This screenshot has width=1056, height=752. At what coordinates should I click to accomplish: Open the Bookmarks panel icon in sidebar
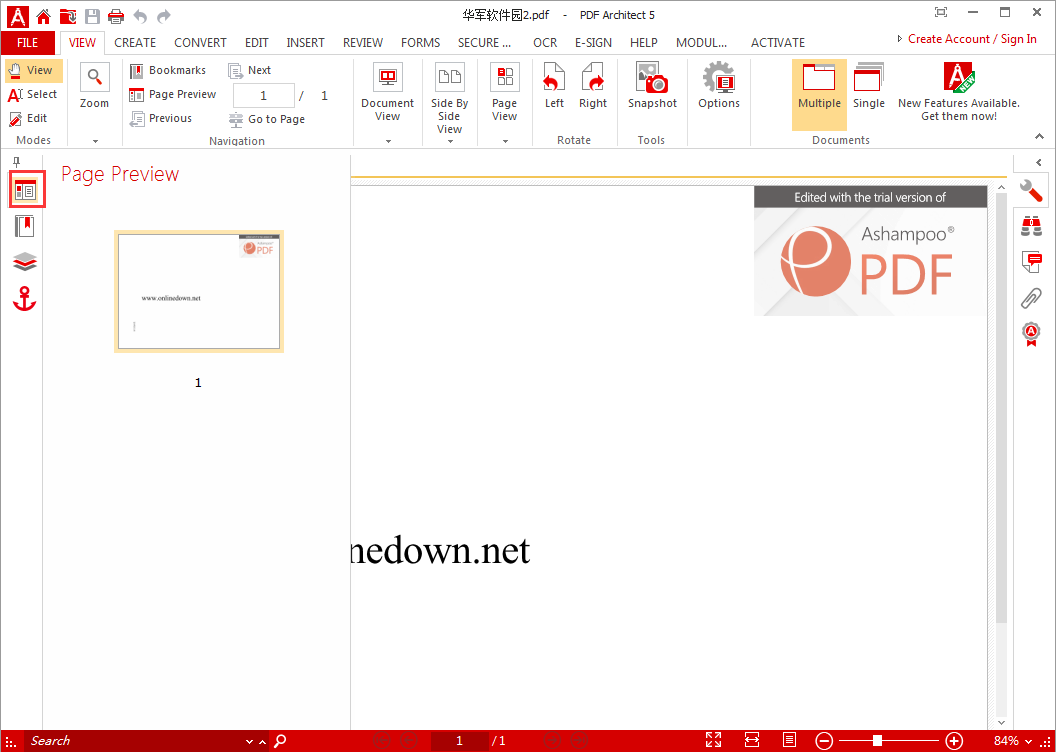(25, 226)
